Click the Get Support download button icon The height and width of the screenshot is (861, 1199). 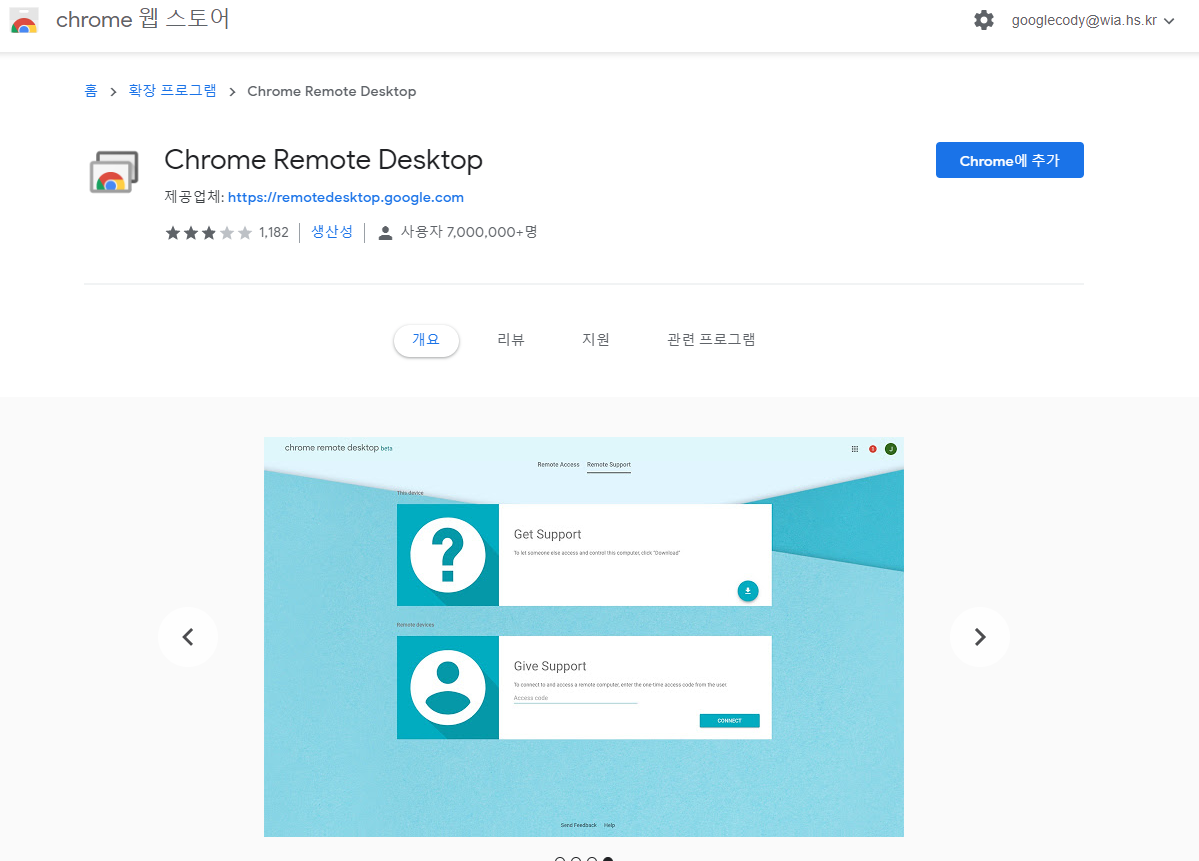coord(748,591)
